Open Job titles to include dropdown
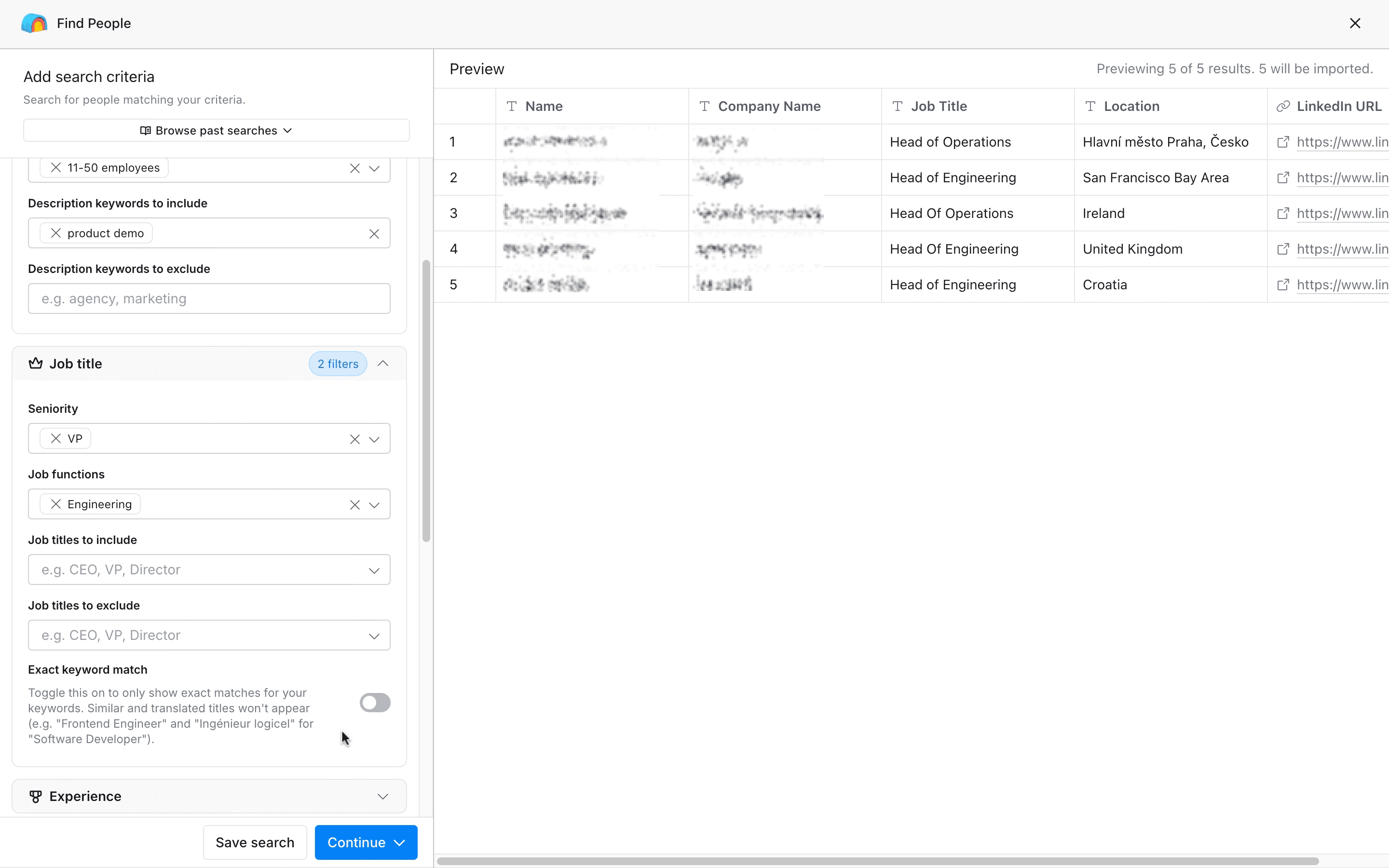 click(x=209, y=570)
